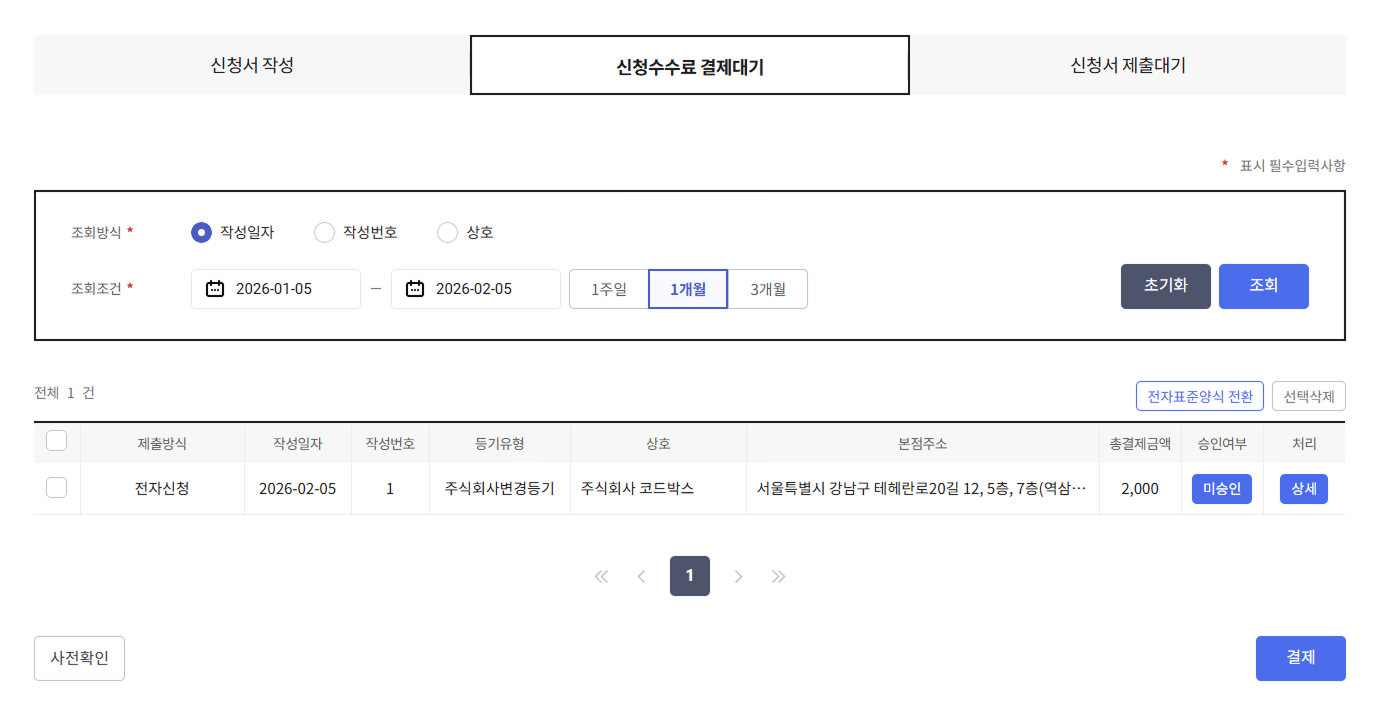The width and height of the screenshot is (1386, 725).
Task: Check the select-all checkbox in table header
Action: point(56,441)
